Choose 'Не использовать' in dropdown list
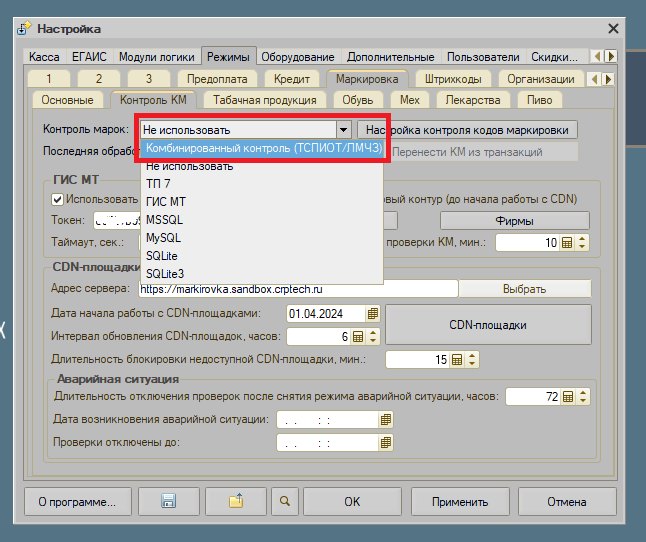646x542 pixels. click(262, 166)
